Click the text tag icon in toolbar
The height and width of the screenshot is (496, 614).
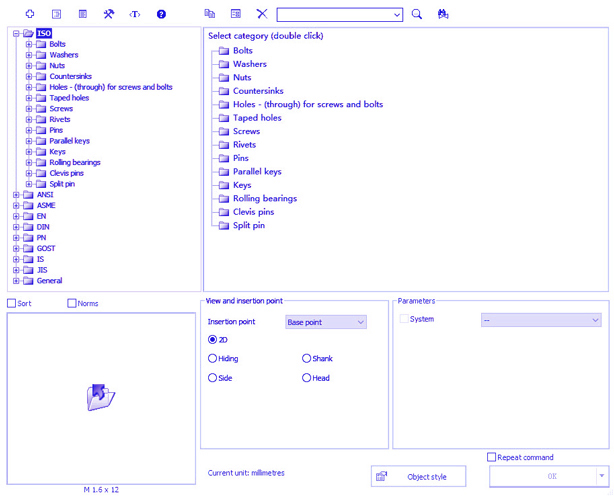[135, 14]
